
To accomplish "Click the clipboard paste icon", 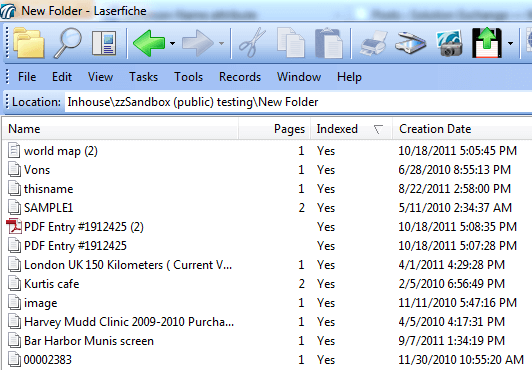I will pyautogui.click(x=328, y=43).
